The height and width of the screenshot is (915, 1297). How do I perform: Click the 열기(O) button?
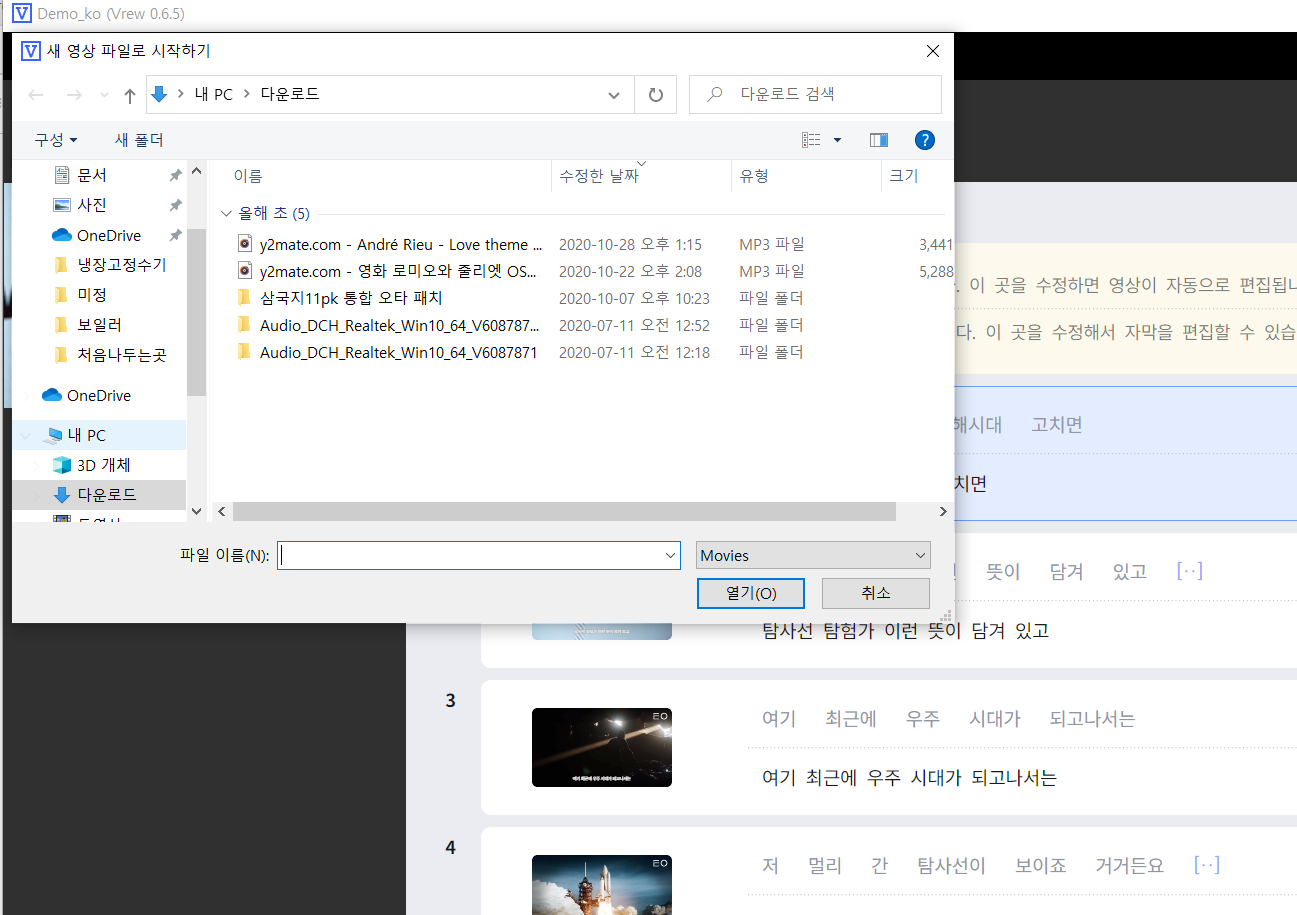[x=751, y=593]
